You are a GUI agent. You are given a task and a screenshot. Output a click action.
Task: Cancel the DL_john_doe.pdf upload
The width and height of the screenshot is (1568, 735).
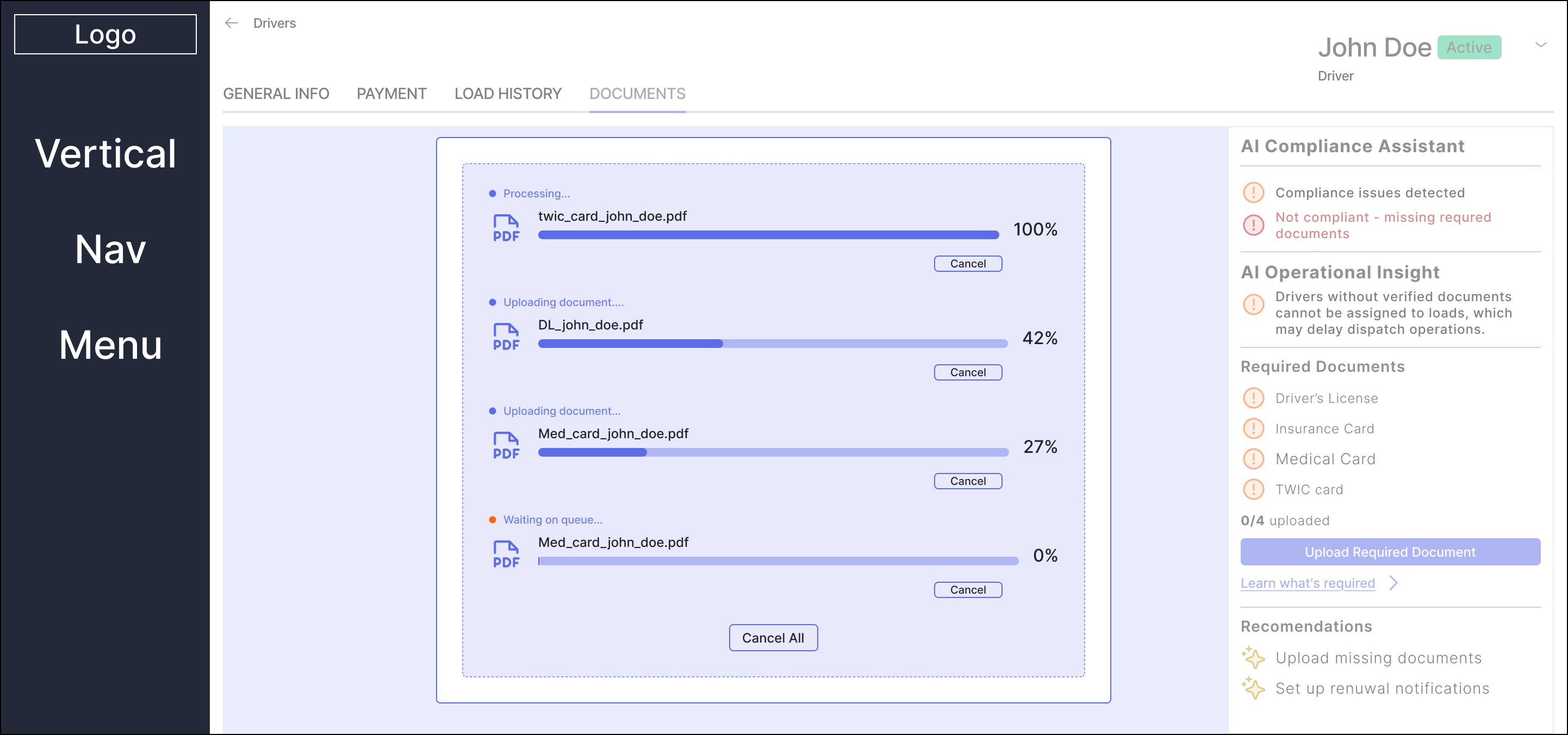(x=968, y=372)
